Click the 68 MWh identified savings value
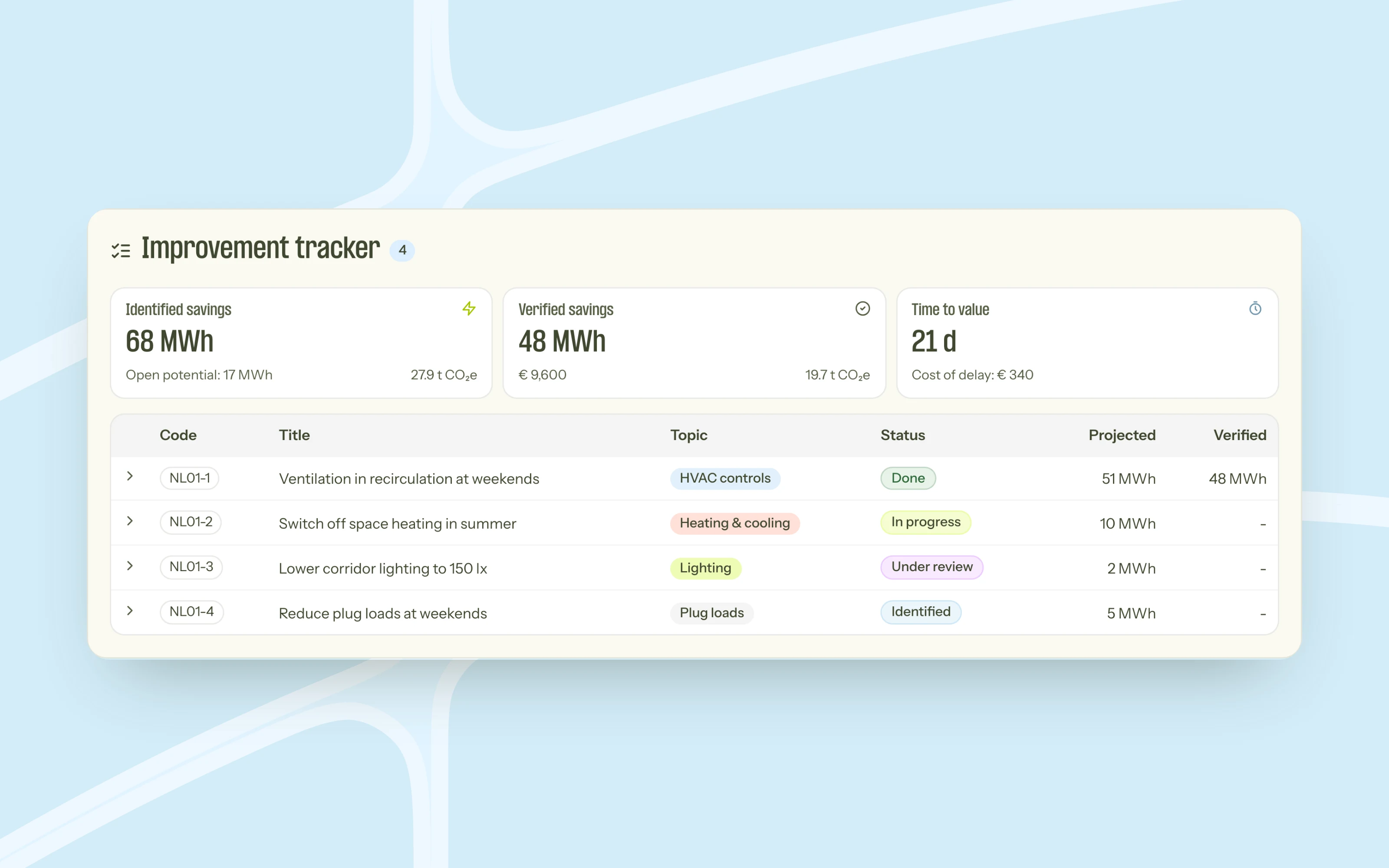1389x868 pixels. 169,342
